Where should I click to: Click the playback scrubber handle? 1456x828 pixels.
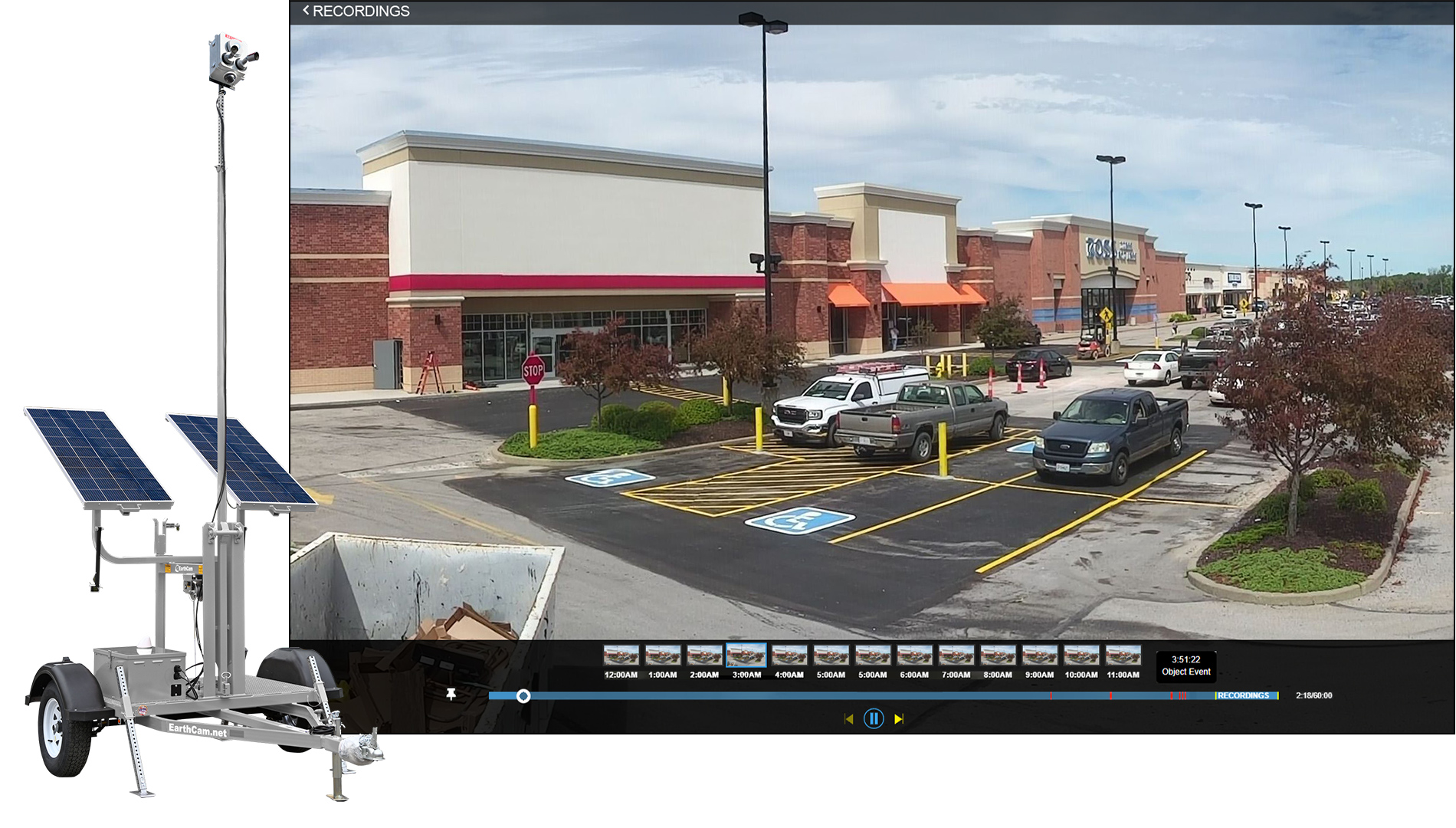coord(523,696)
